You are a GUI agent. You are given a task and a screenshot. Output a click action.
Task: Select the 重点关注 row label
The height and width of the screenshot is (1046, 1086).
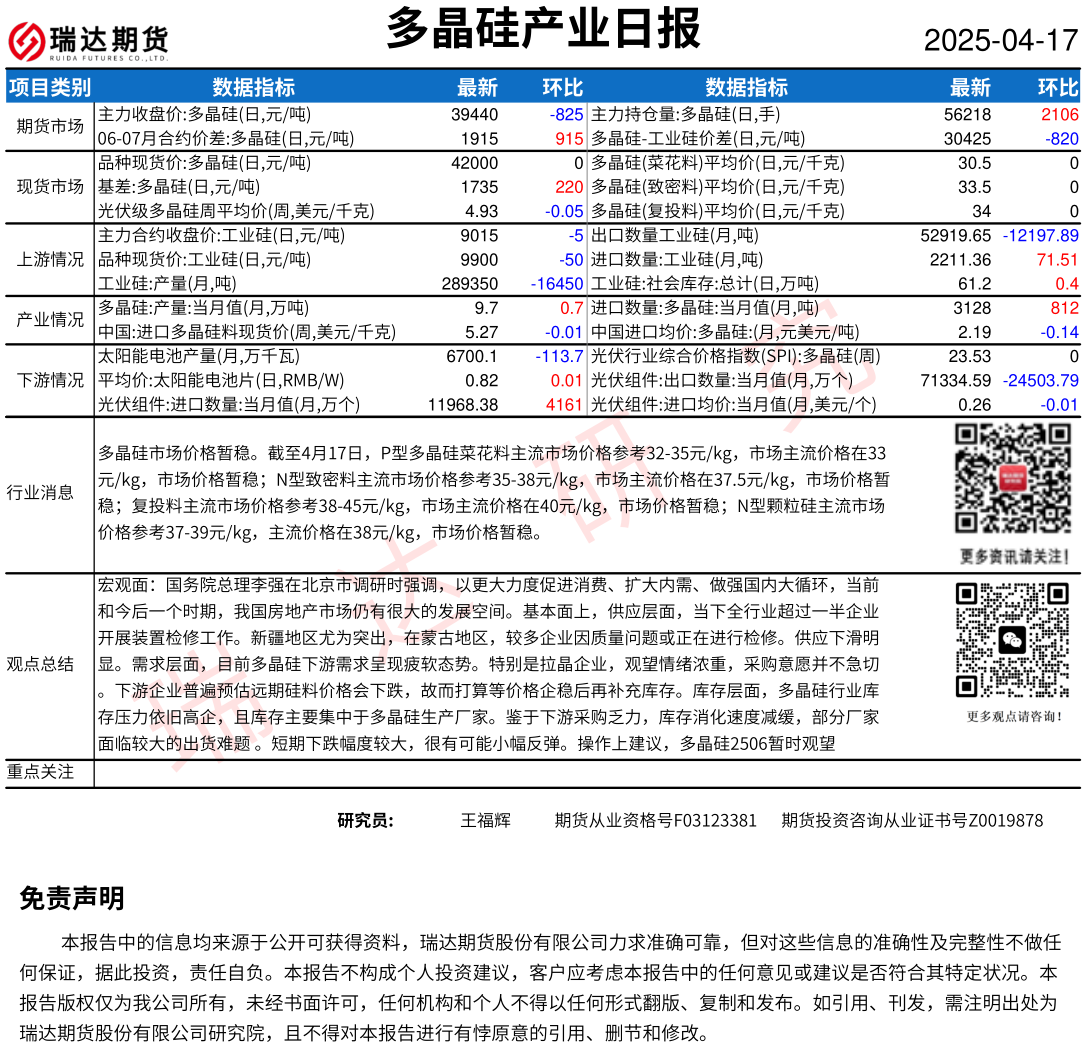coord(40,772)
